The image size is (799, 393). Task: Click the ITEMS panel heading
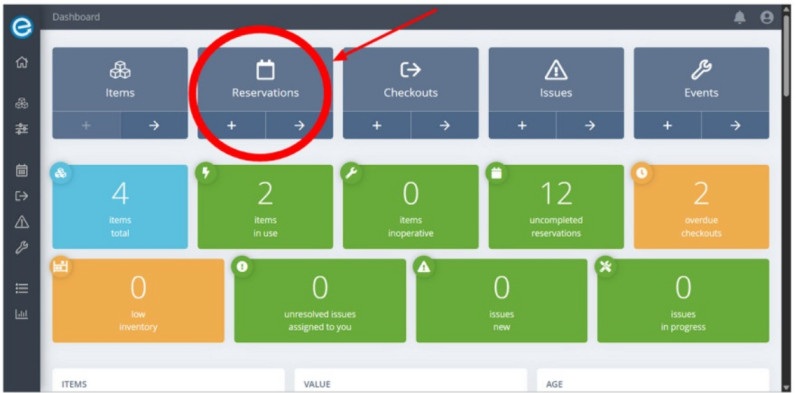click(x=74, y=384)
